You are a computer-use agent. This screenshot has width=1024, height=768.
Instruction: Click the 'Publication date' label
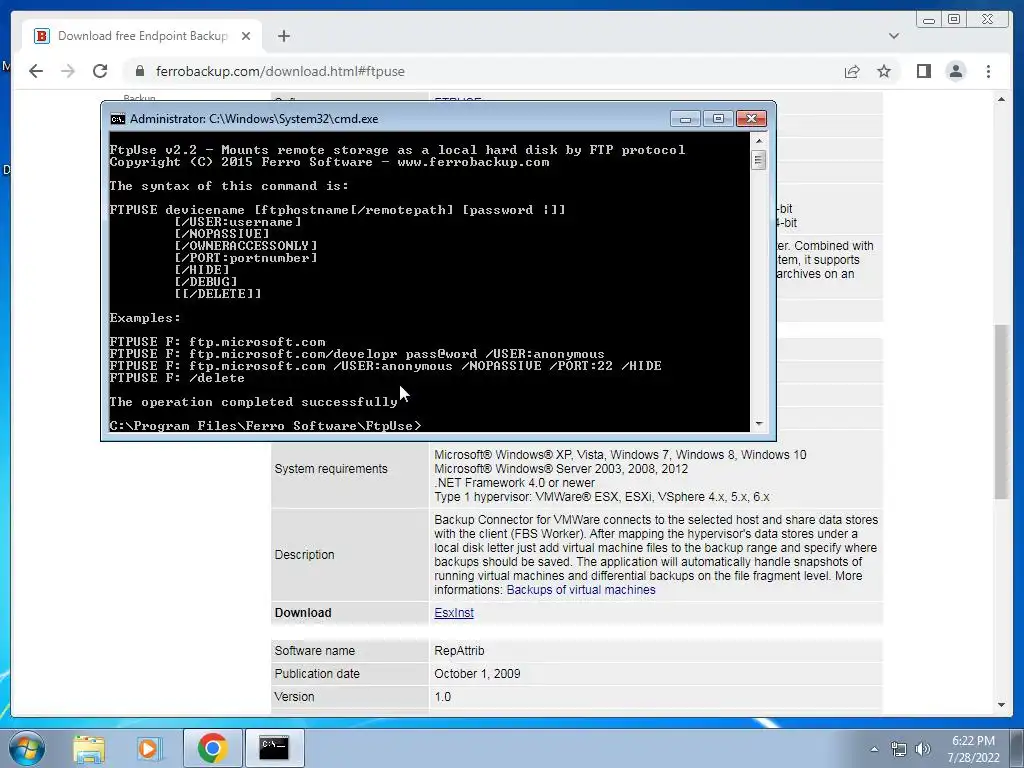pos(317,673)
